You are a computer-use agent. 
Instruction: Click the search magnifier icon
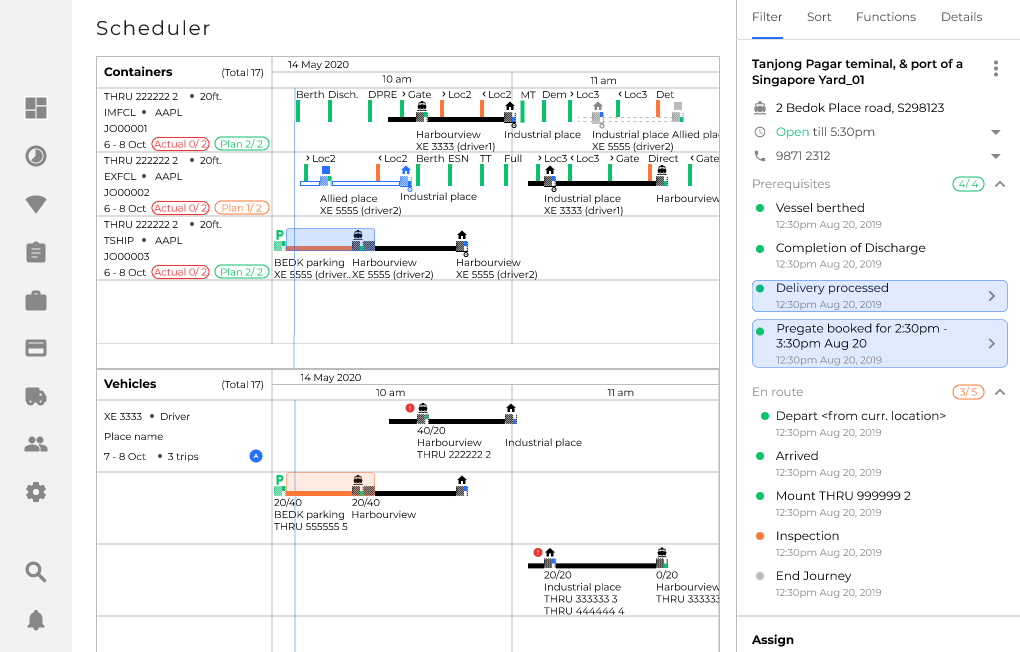(x=36, y=572)
